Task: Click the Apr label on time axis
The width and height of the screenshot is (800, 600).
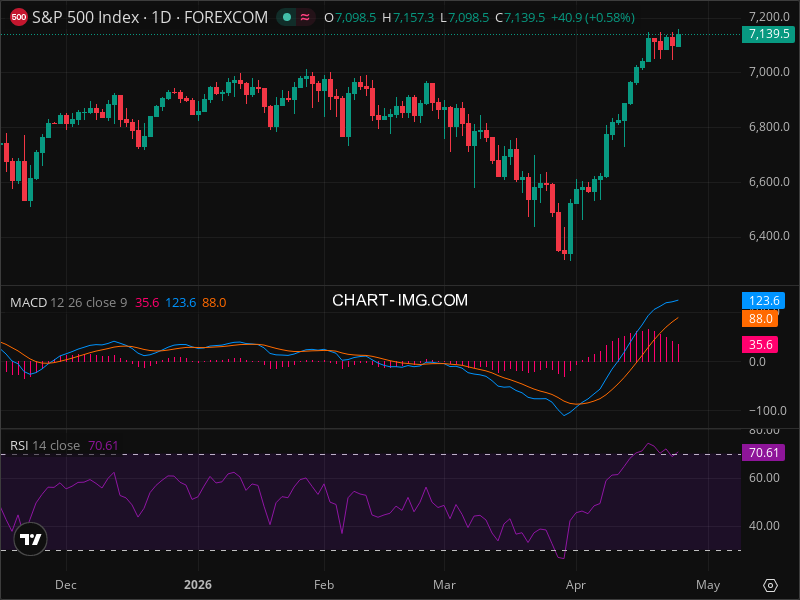Action: click(576, 585)
